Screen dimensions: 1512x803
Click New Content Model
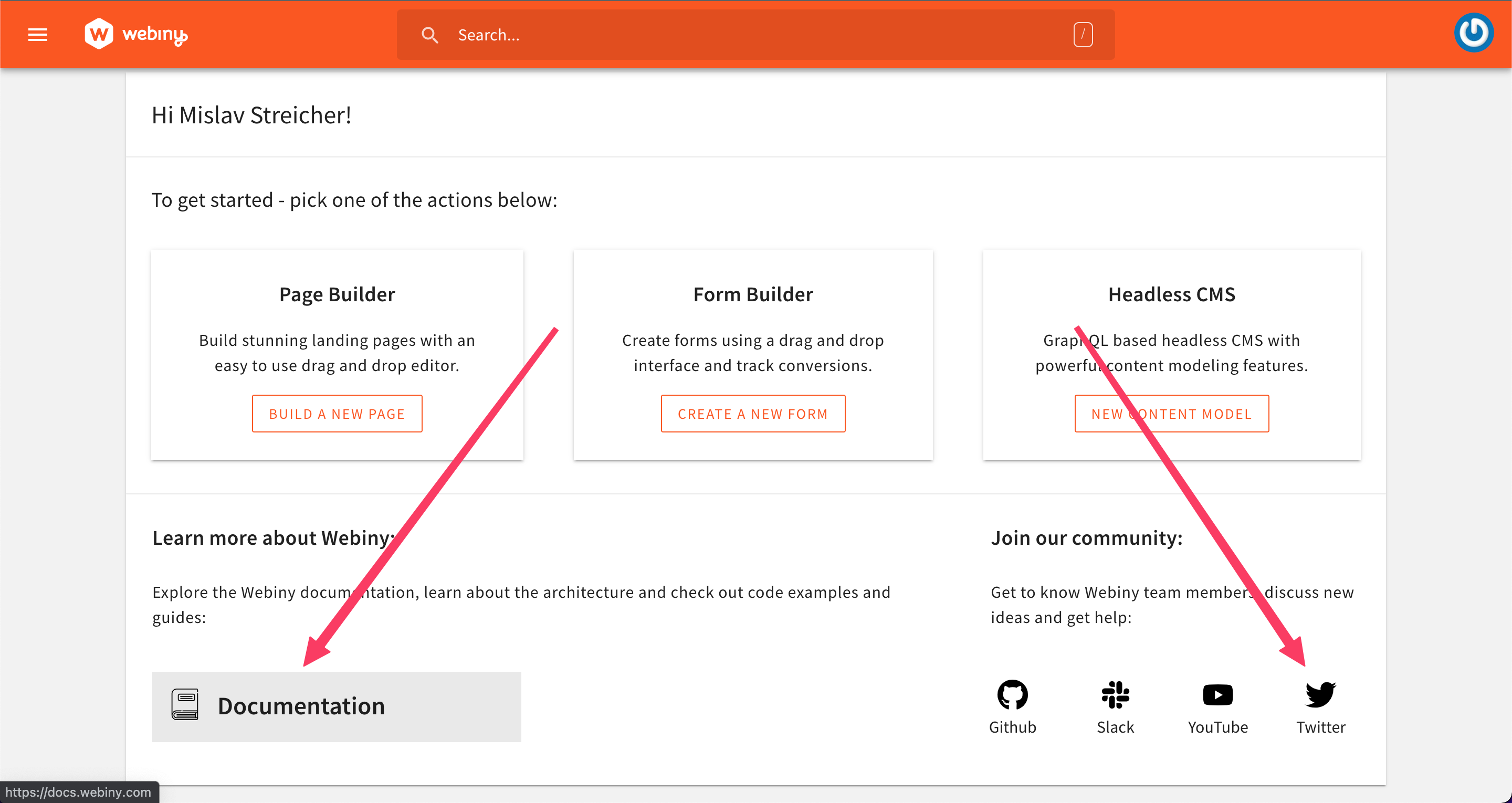1171,413
